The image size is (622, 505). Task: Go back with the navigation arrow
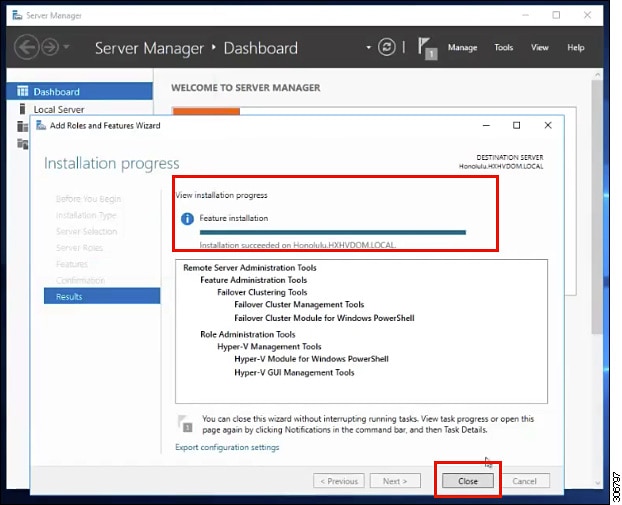pos(26,47)
